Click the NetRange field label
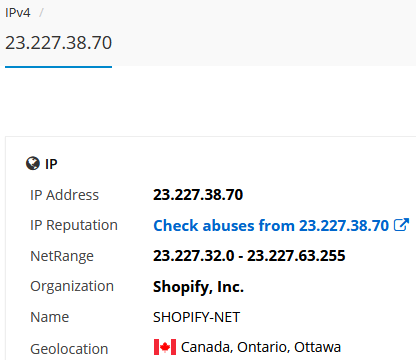Screen dimensions: 416x360 tap(62, 256)
